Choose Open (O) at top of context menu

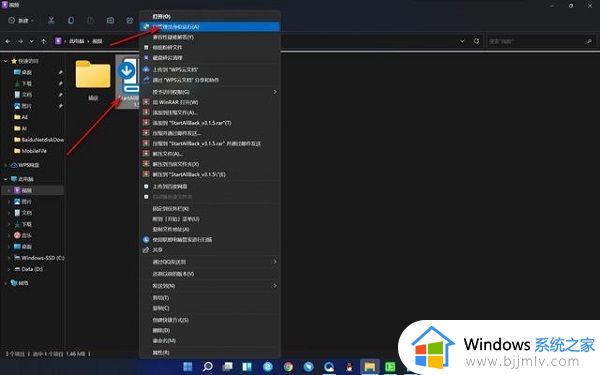[161, 16]
